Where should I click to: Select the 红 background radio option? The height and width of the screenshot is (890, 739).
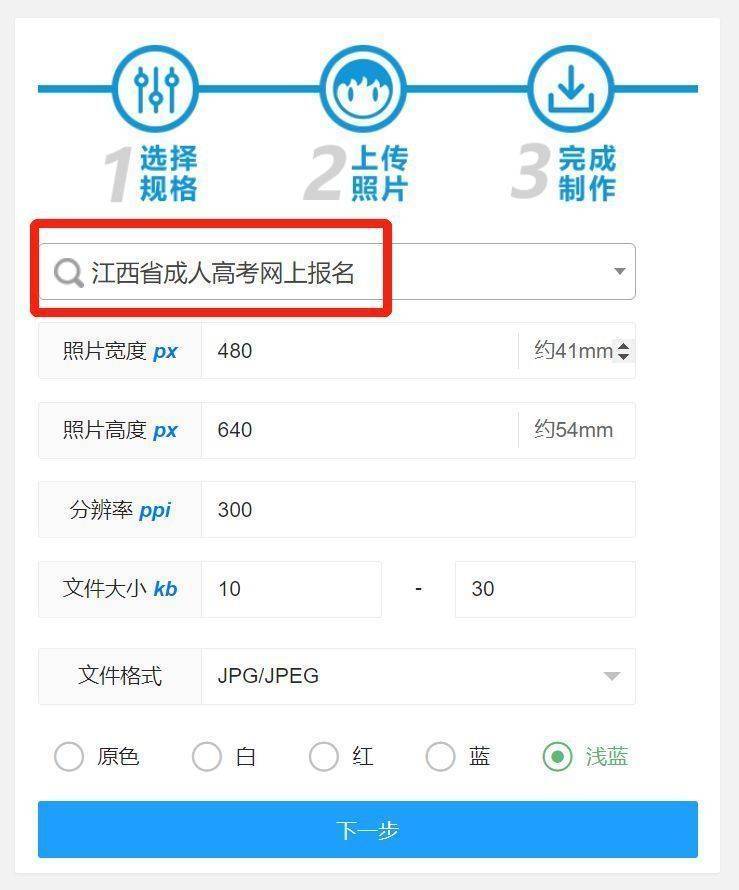(x=324, y=757)
